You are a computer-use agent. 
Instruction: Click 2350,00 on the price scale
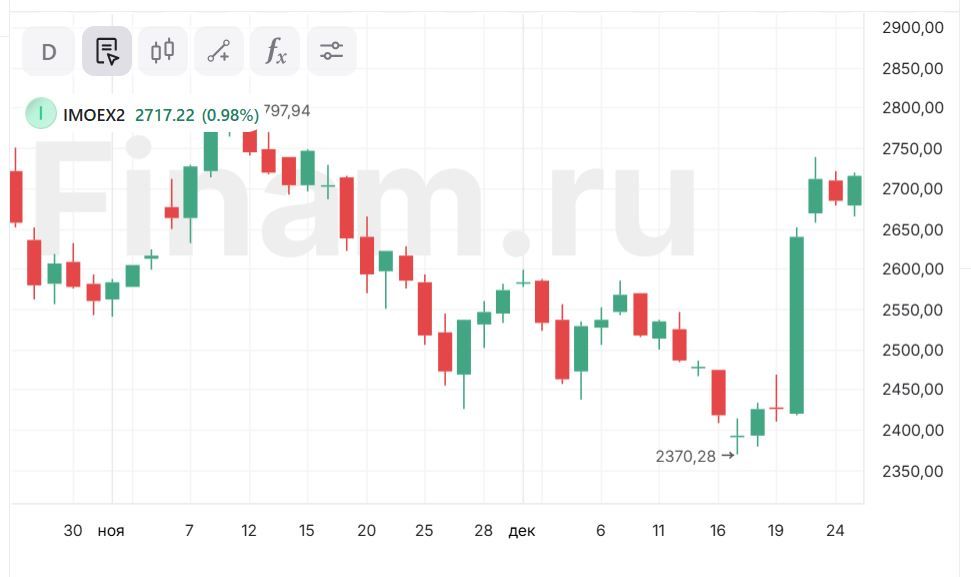click(912, 471)
